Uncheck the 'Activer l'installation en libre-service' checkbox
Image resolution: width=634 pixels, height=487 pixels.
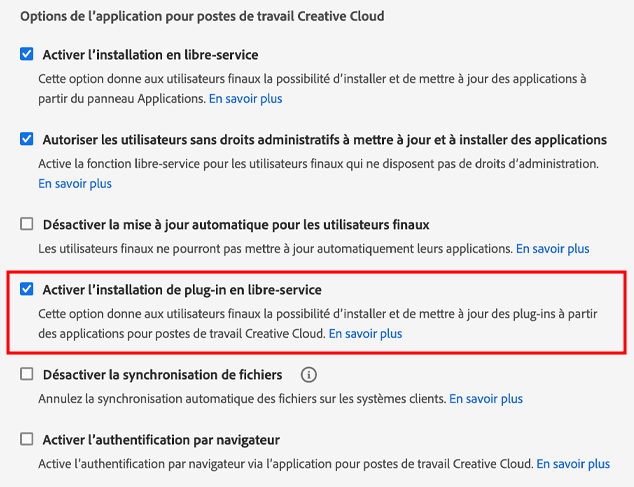click(x=27, y=54)
